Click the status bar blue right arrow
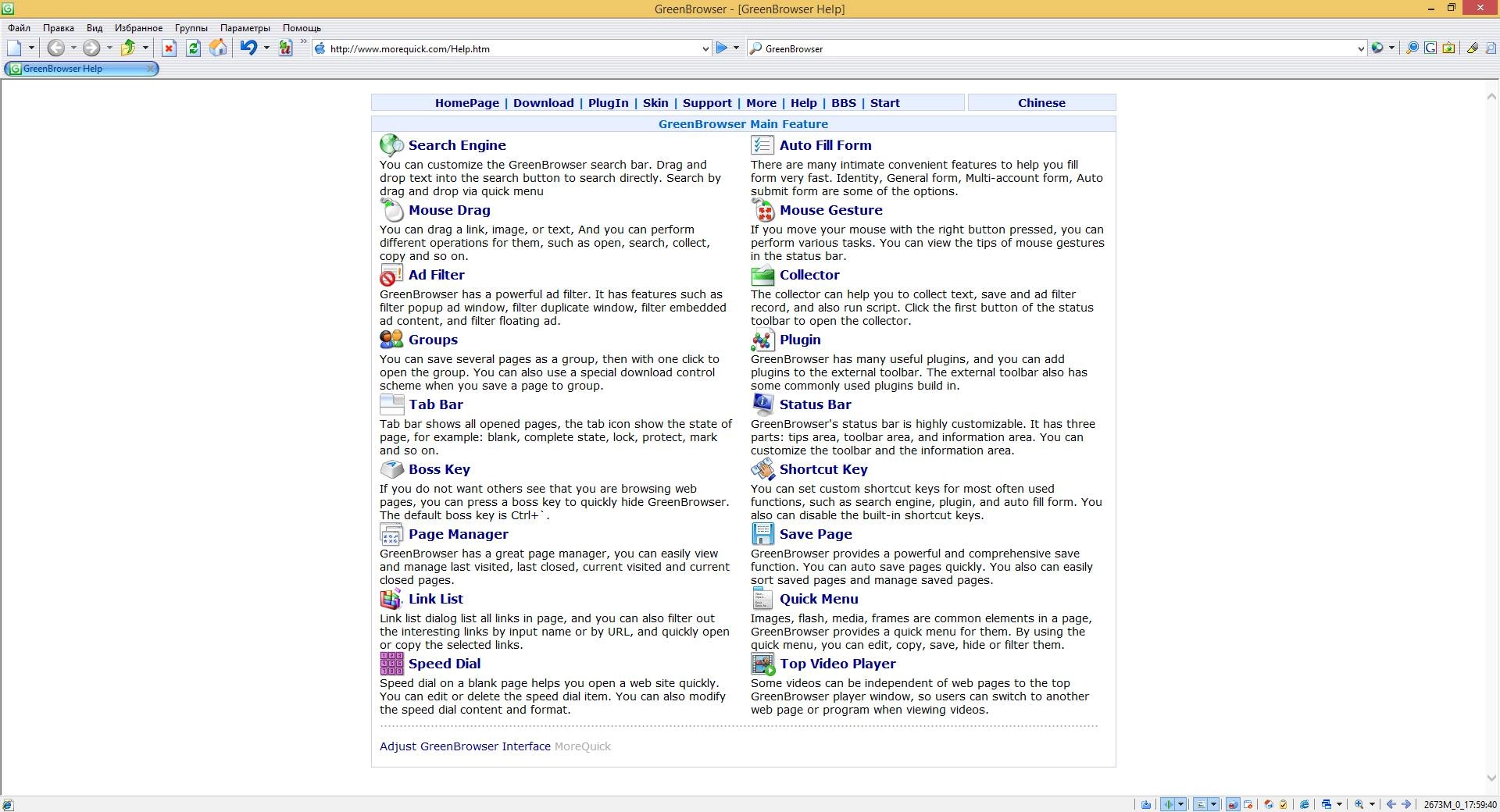The height and width of the screenshot is (812, 1500). 1406,804
